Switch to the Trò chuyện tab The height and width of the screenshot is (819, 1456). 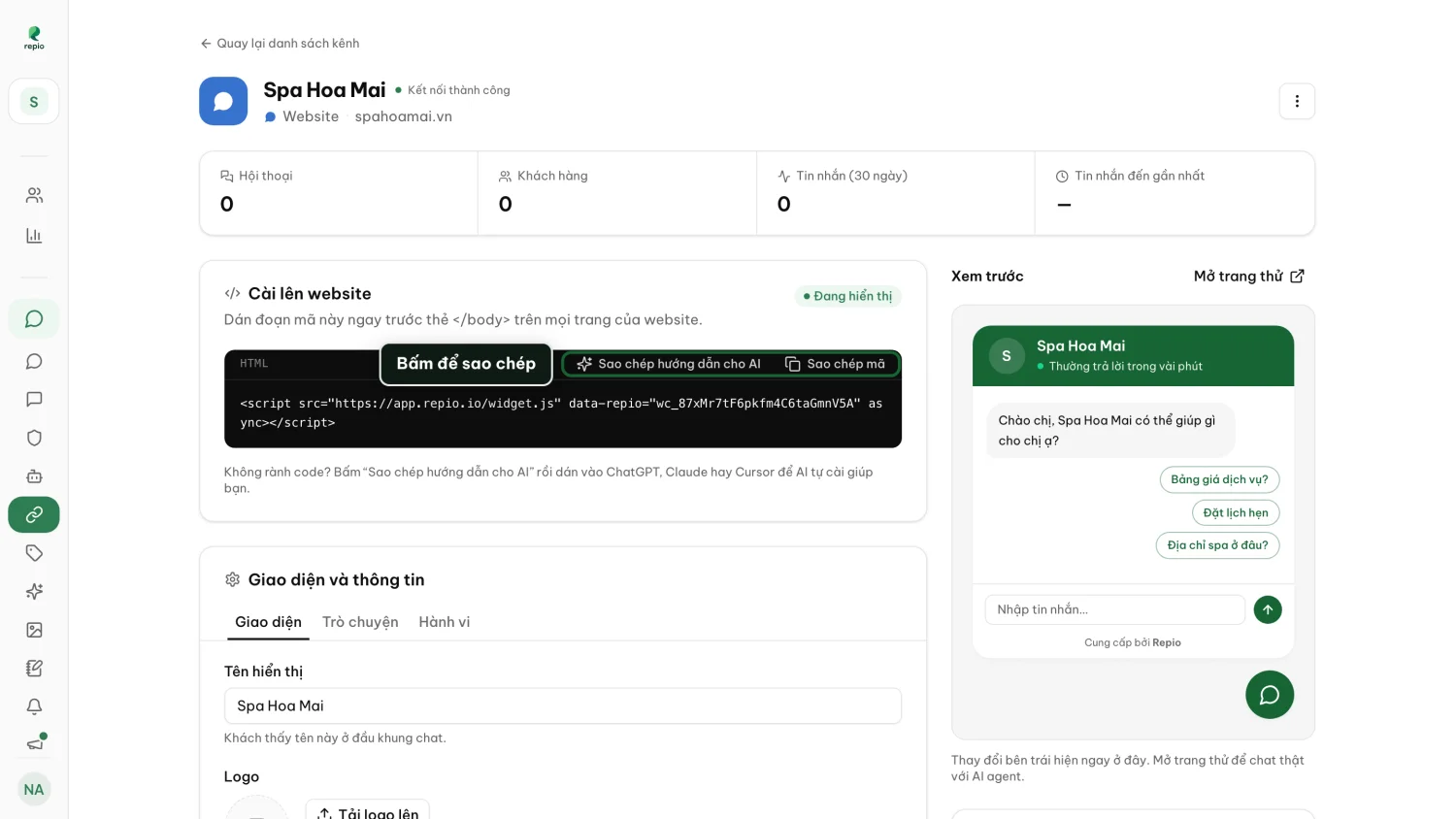click(x=360, y=622)
